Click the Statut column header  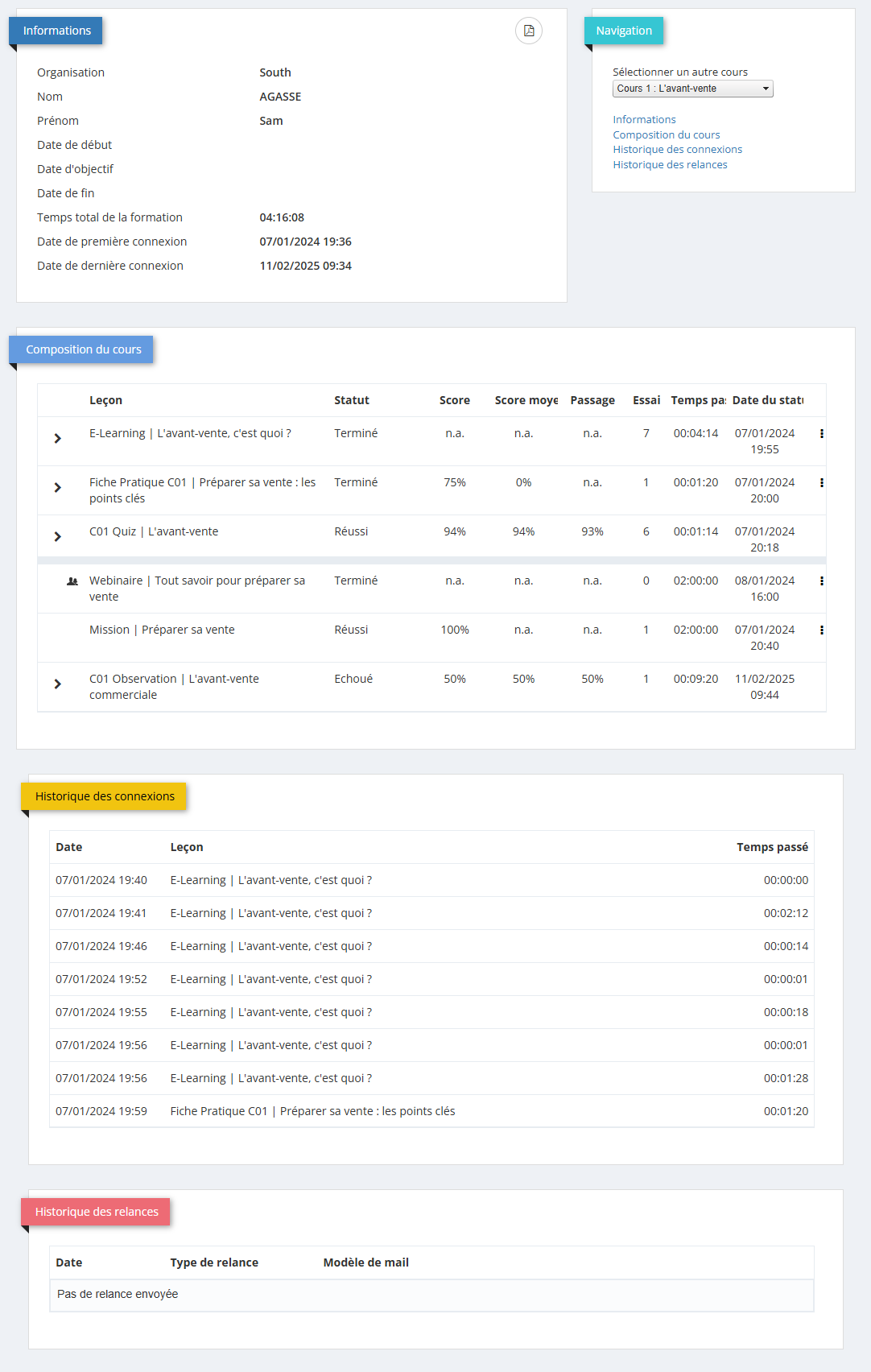[352, 401]
